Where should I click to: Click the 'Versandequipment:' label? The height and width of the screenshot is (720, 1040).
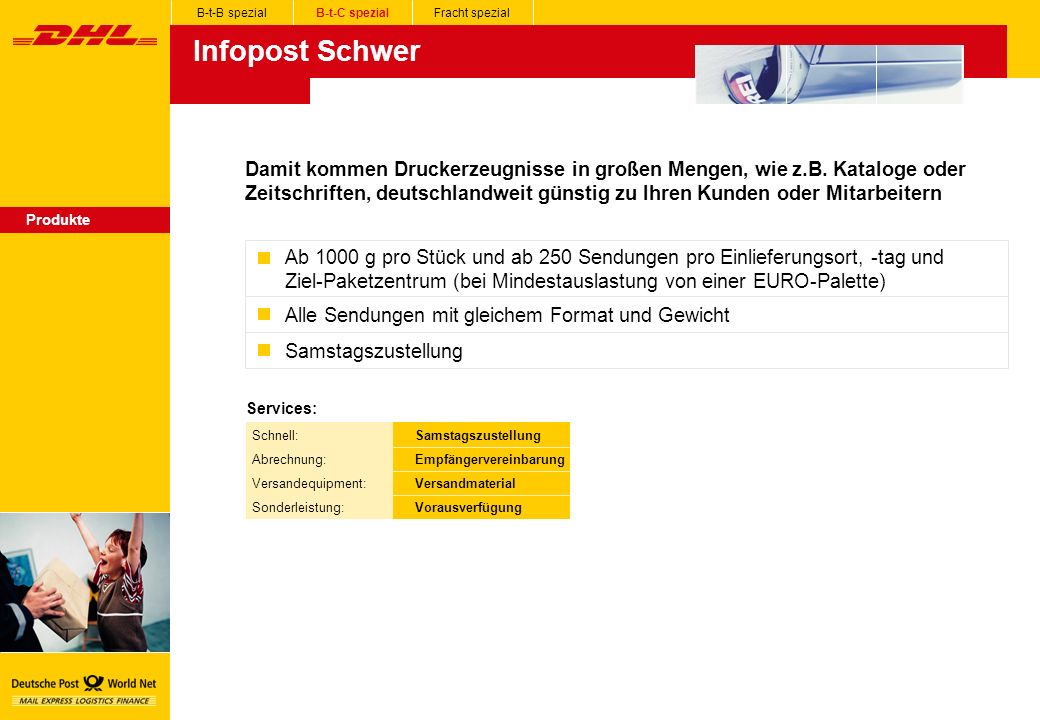click(308, 483)
